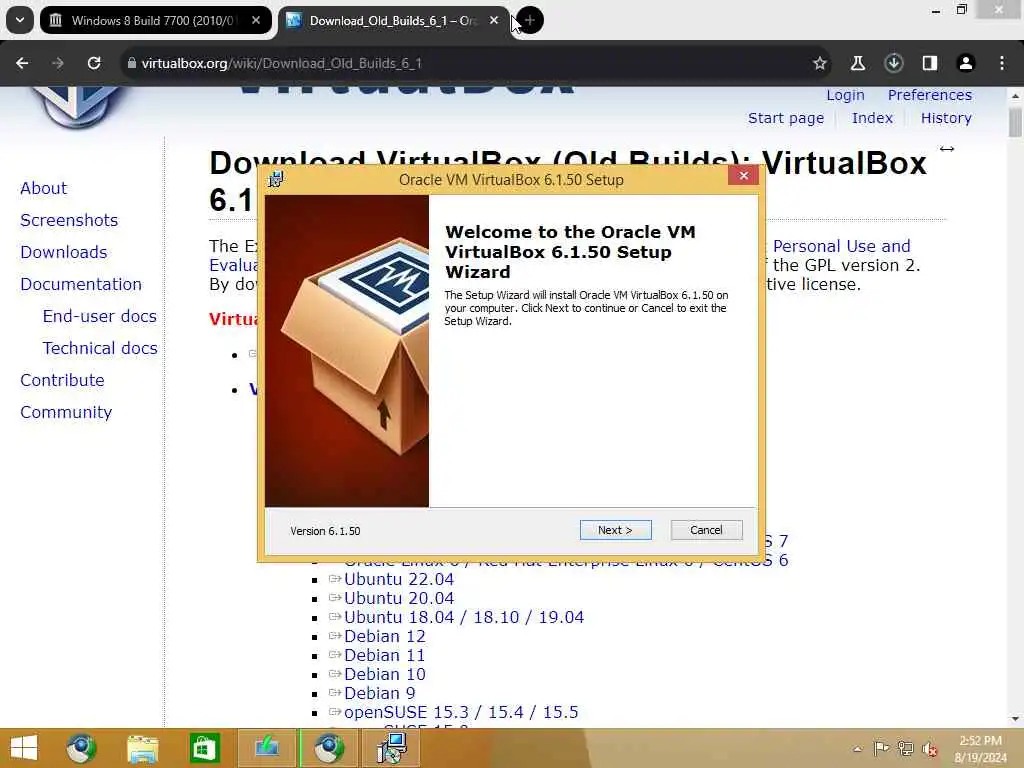Open the History link

pyautogui.click(x=946, y=118)
